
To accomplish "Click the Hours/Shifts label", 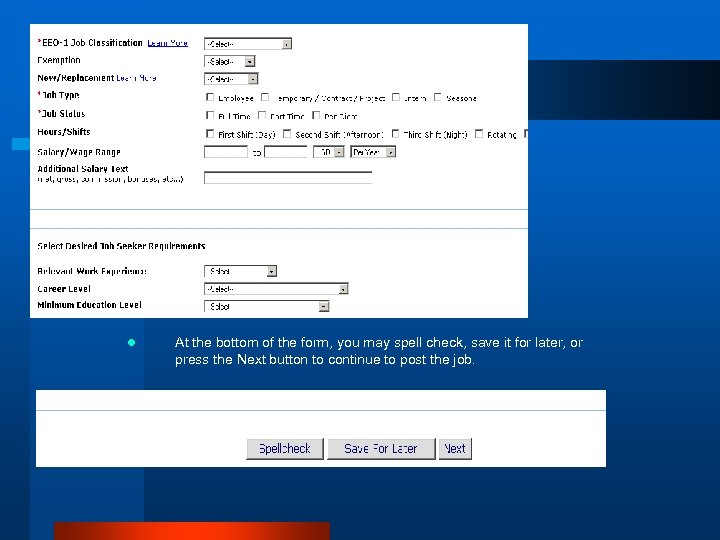I will (64, 132).
